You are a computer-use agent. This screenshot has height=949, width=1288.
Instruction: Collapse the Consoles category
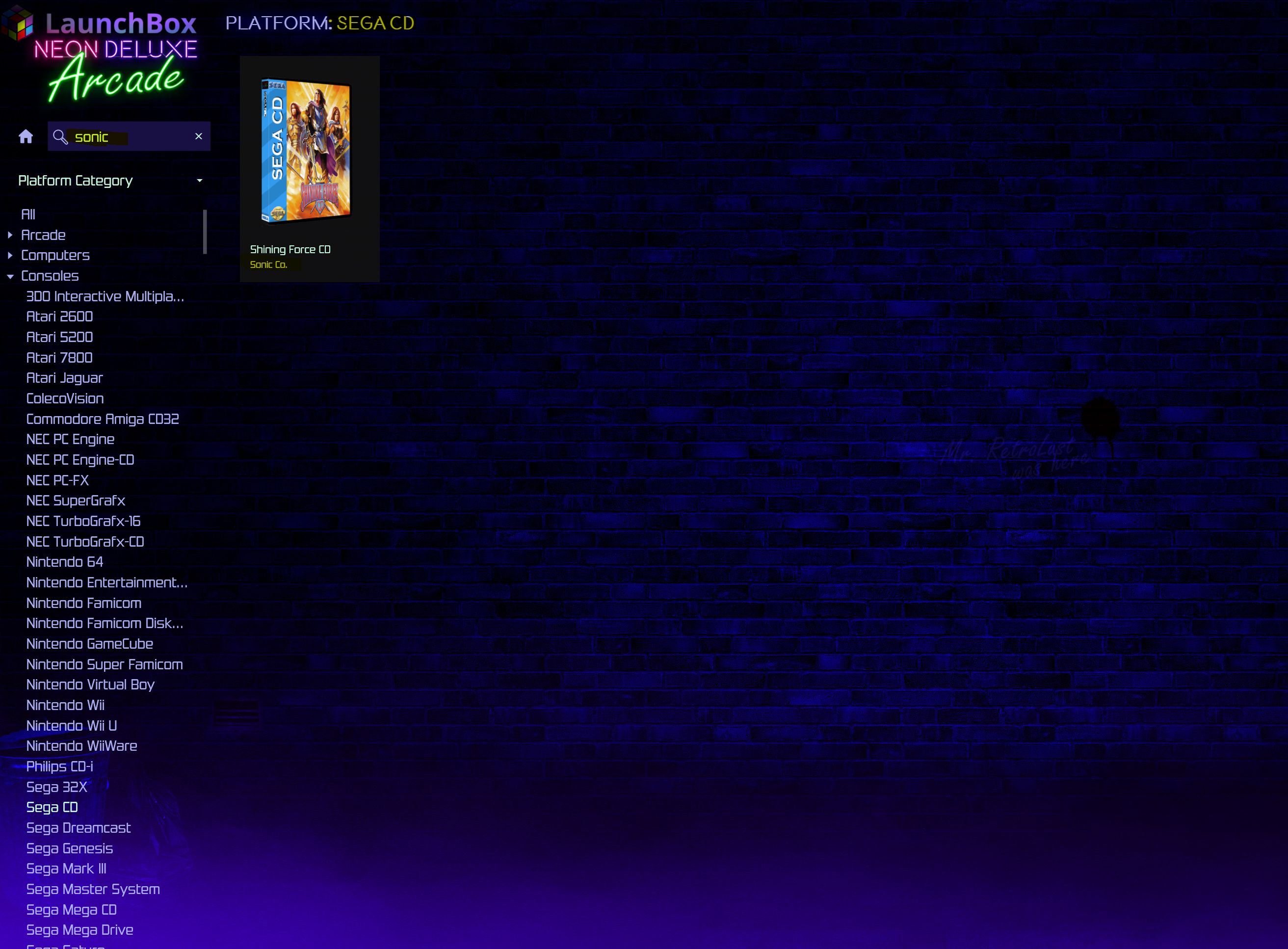[x=10, y=276]
